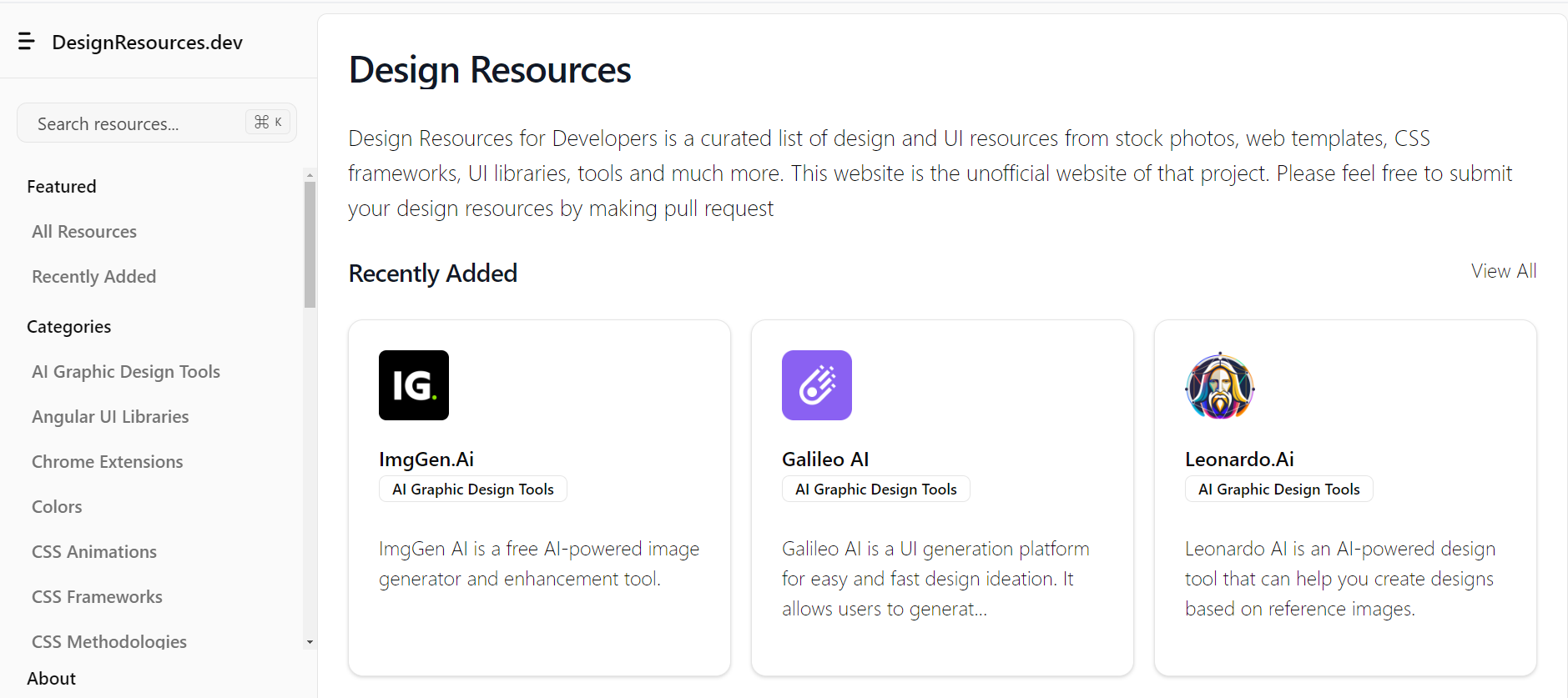Screen dimensions: 1568x698
Task: Click AI Graphic Design Tools tag on Galileo AI
Action: click(x=876, y=490)
